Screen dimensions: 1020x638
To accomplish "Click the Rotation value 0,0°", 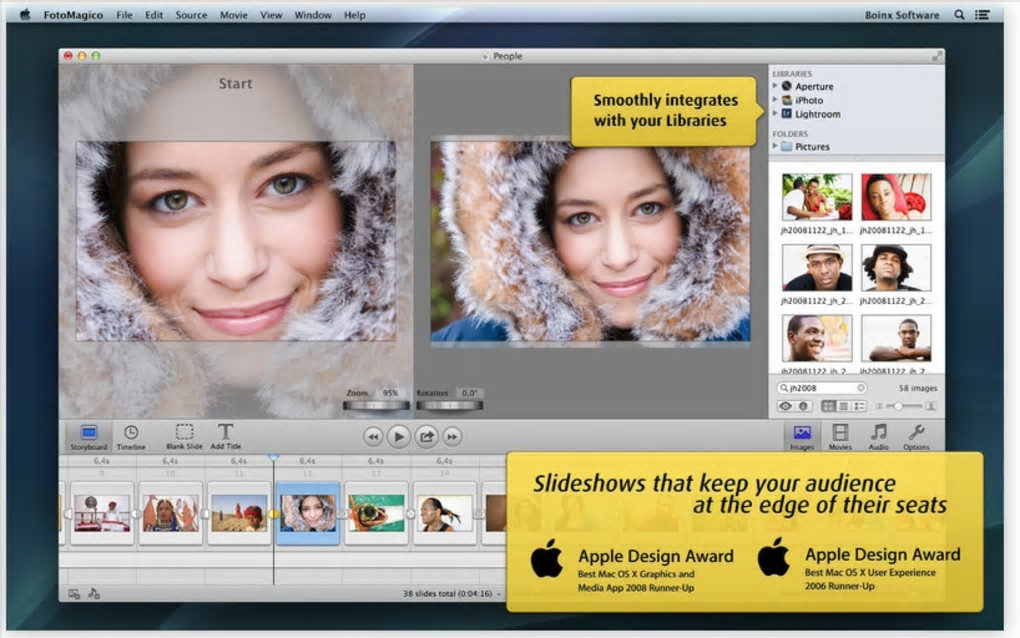I will coord(469,393).
